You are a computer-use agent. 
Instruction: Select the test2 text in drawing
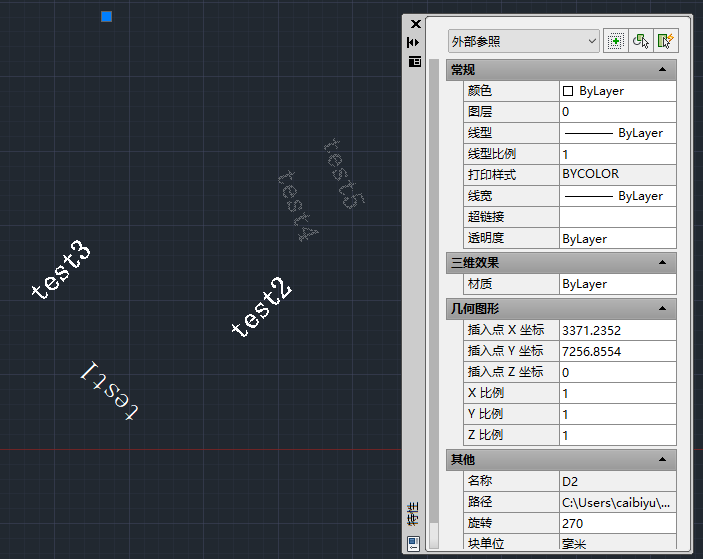tap(261, 307)
